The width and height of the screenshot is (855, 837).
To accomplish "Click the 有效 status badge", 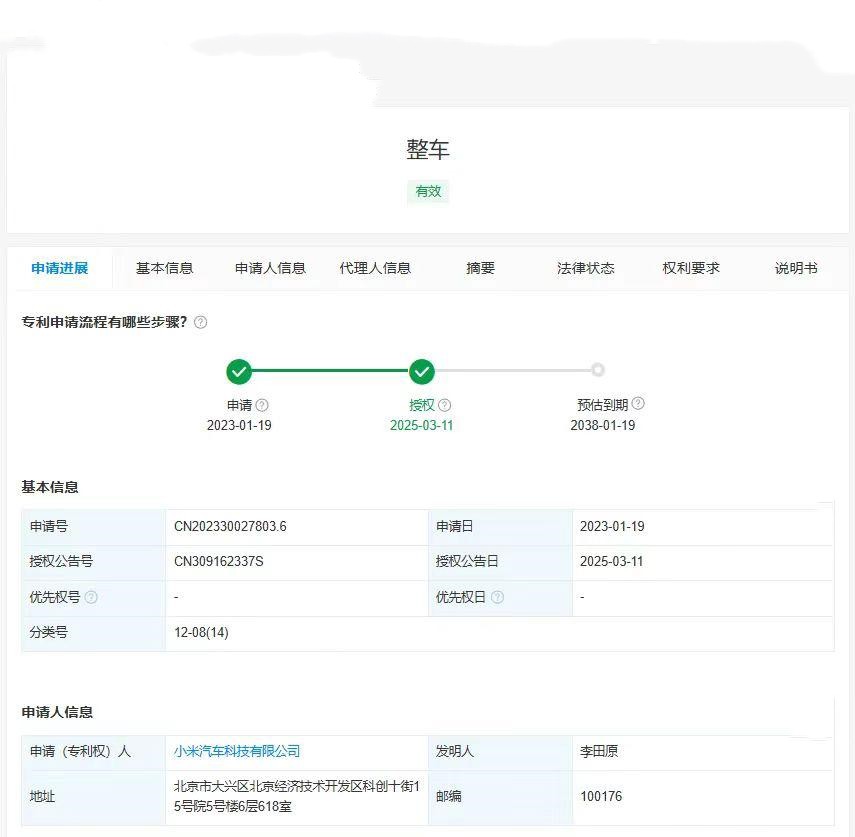I will (428, 191).
